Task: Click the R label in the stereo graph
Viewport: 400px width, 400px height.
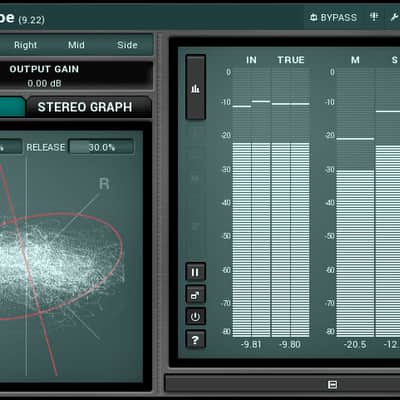Action: point(104,184)
